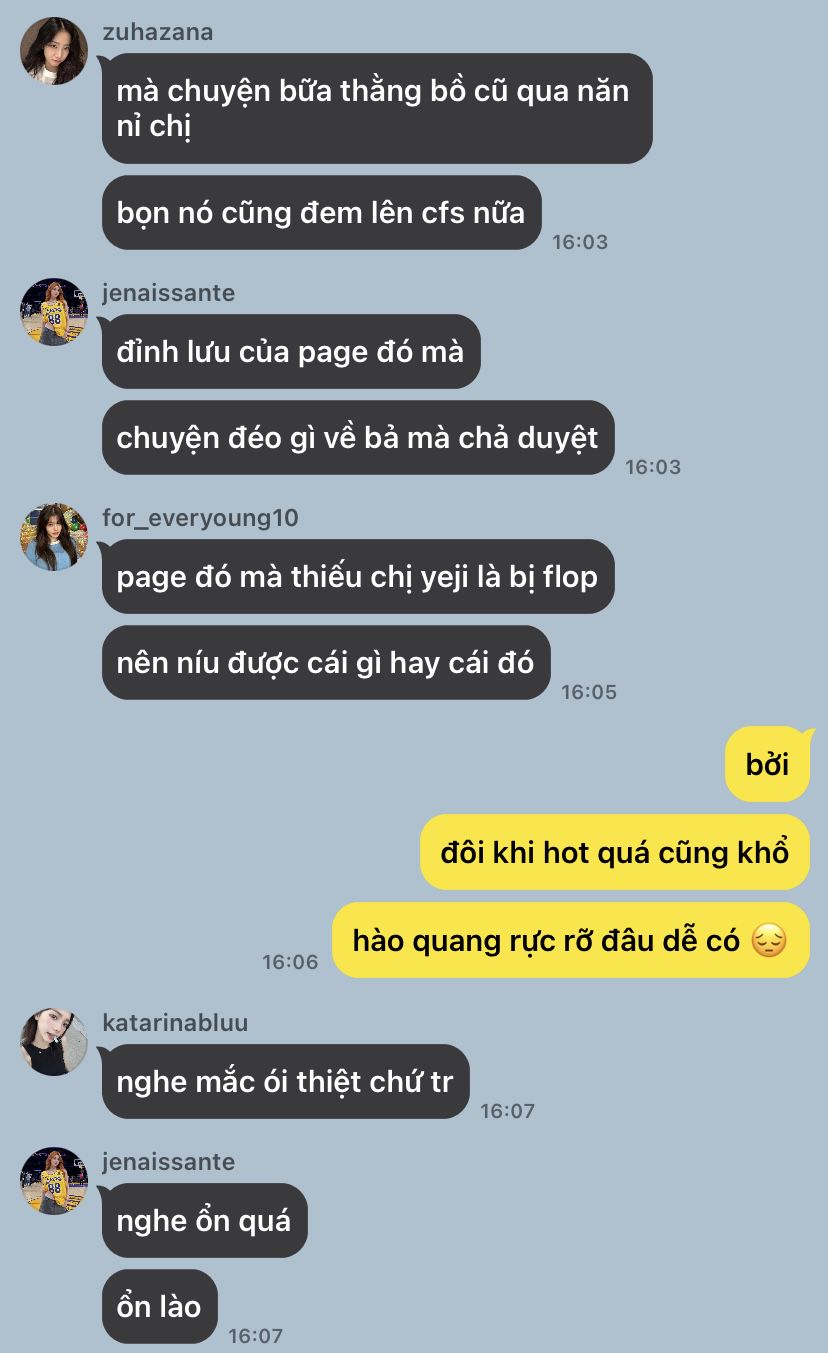Open zuhazana's profile picture
828x1353 pixels.
54,50
